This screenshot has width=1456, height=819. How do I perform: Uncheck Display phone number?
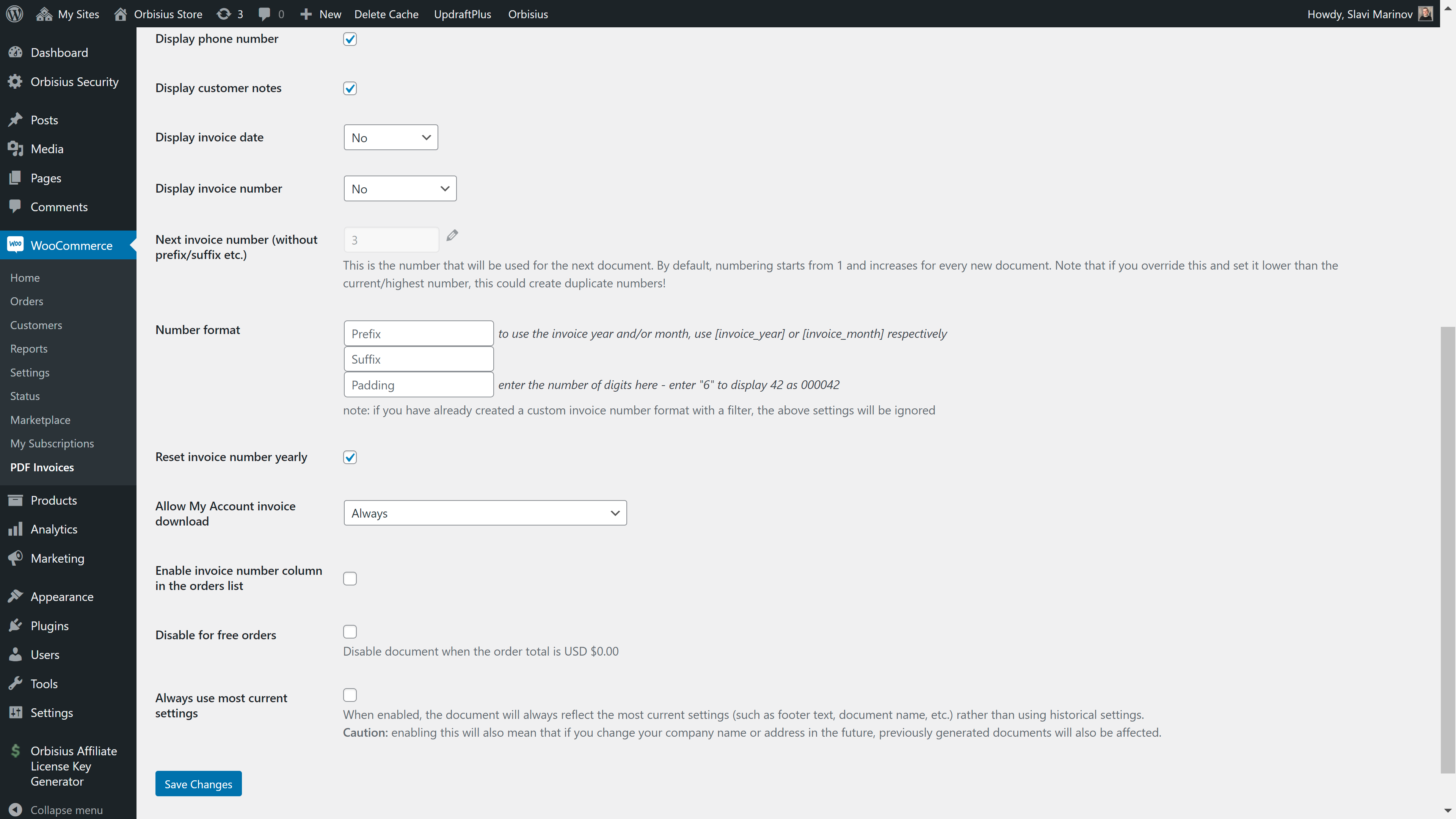point(350,39)
